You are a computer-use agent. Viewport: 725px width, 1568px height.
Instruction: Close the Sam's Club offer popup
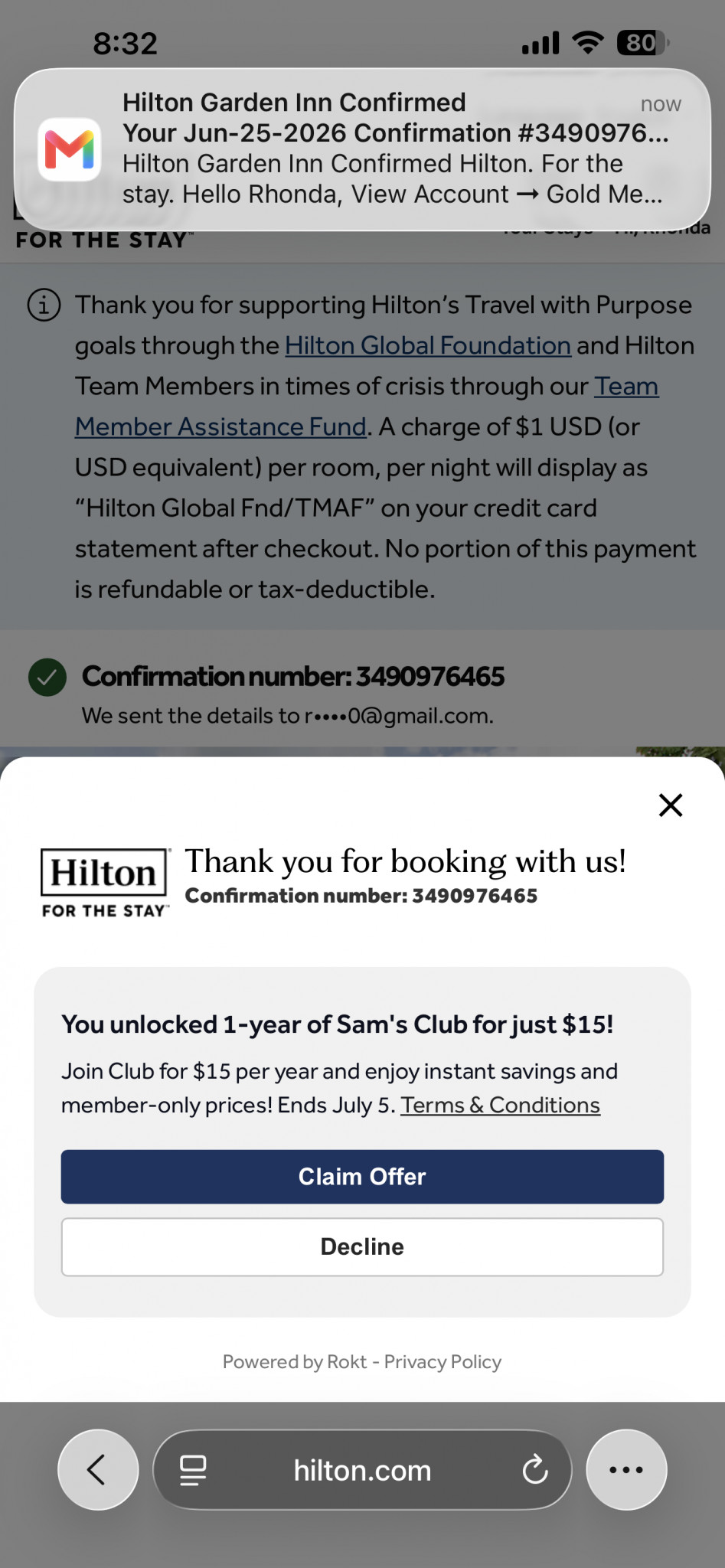tap(671, 805)
